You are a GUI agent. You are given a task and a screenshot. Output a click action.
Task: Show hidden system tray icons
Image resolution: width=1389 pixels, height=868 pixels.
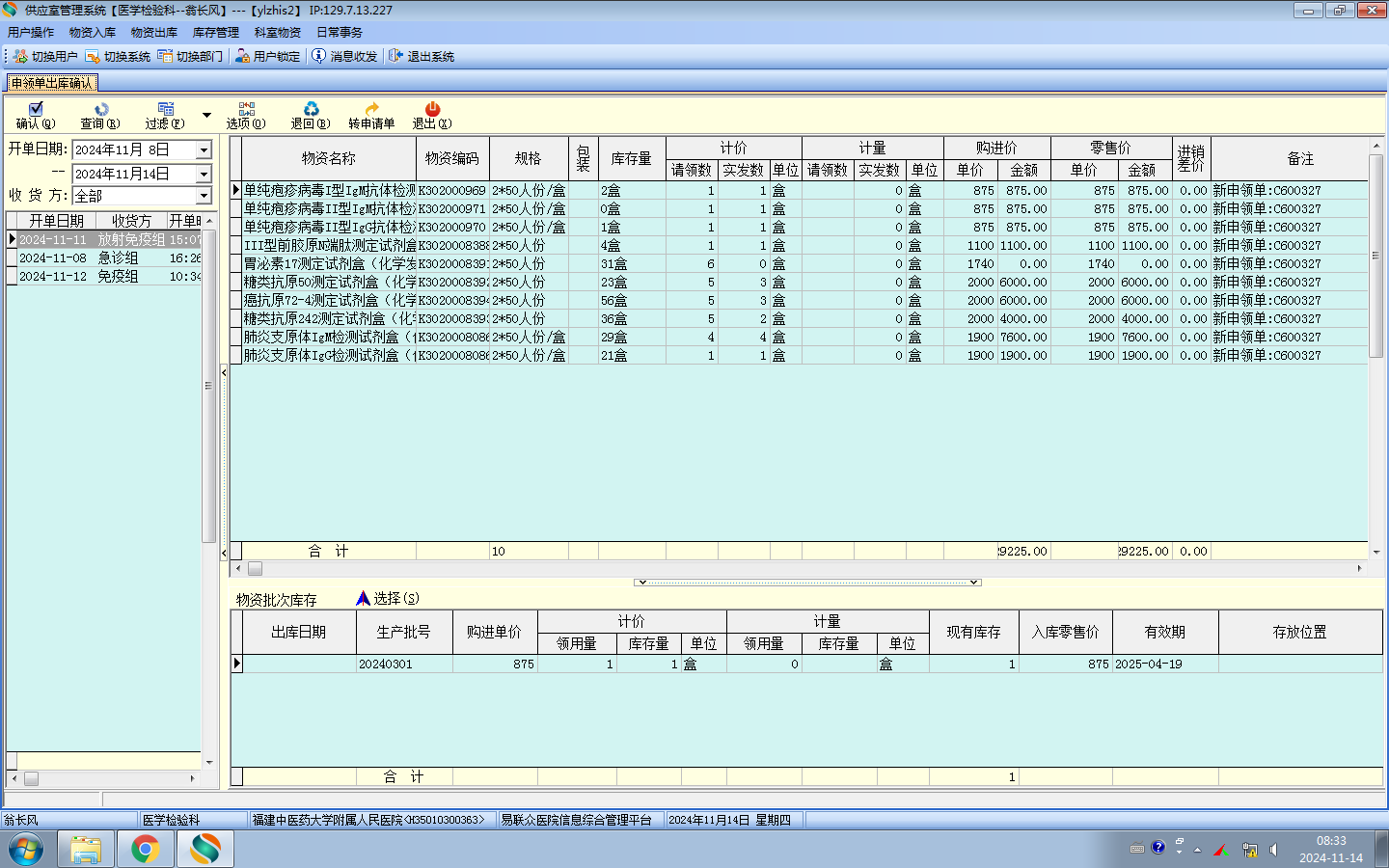pyautogui.click(x=1197, y=850)
